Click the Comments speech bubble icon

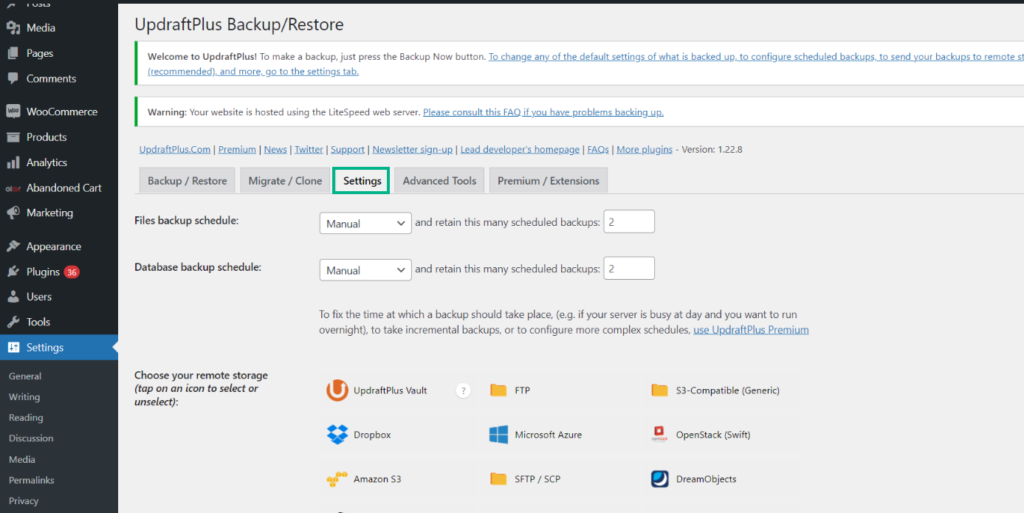click(13, 78)
